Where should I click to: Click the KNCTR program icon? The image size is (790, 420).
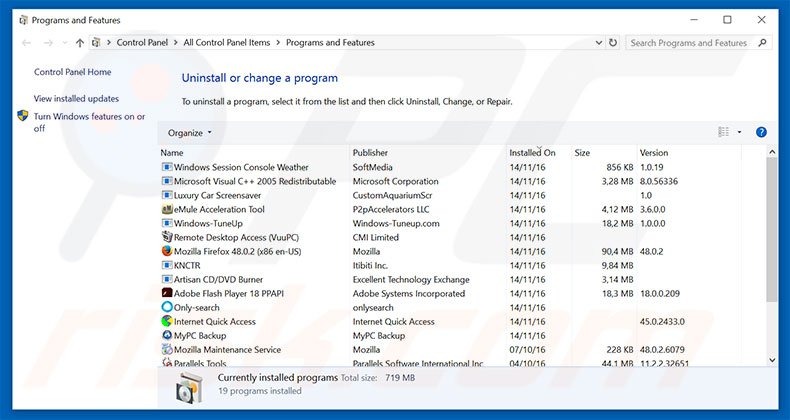click(167, 265)
